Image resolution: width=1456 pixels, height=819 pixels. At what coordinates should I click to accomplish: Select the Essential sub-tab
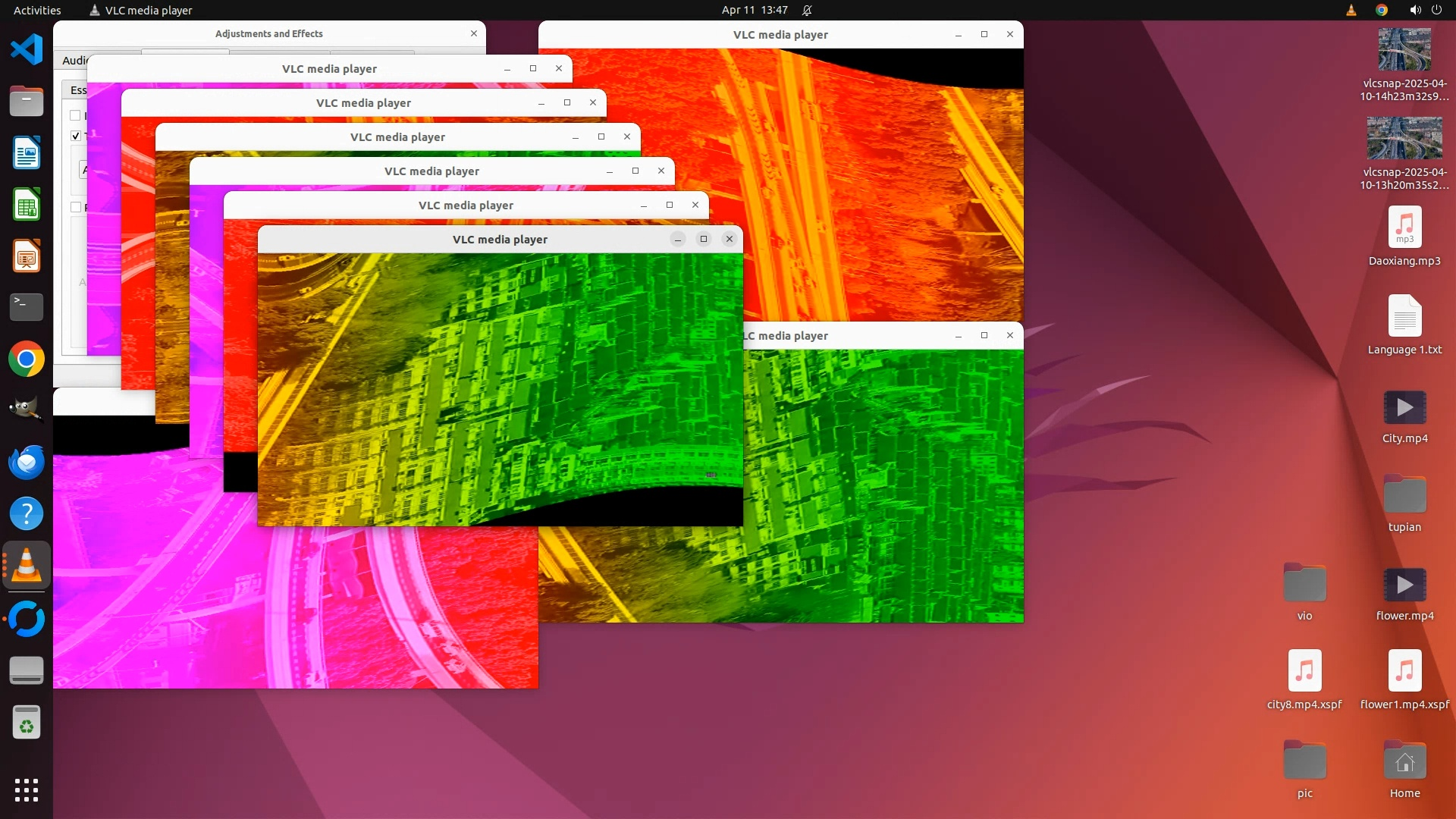(77, 90)
